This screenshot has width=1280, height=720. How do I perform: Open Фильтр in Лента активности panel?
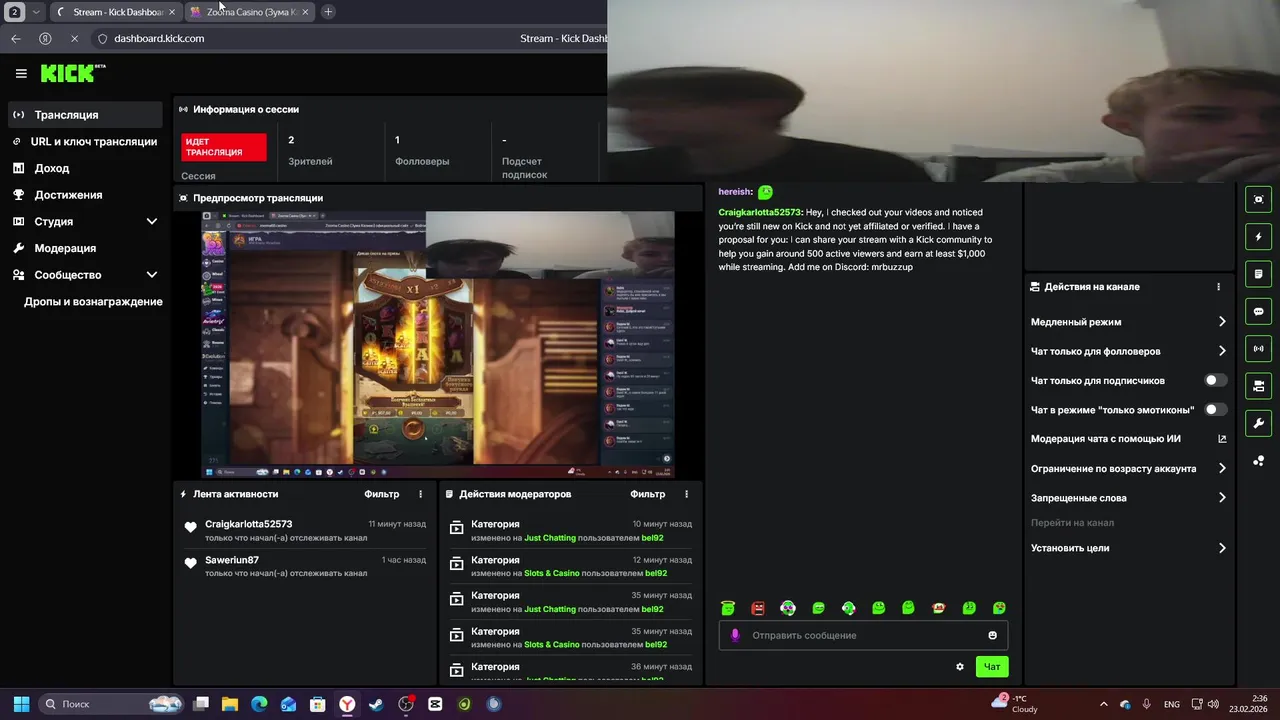381,494
